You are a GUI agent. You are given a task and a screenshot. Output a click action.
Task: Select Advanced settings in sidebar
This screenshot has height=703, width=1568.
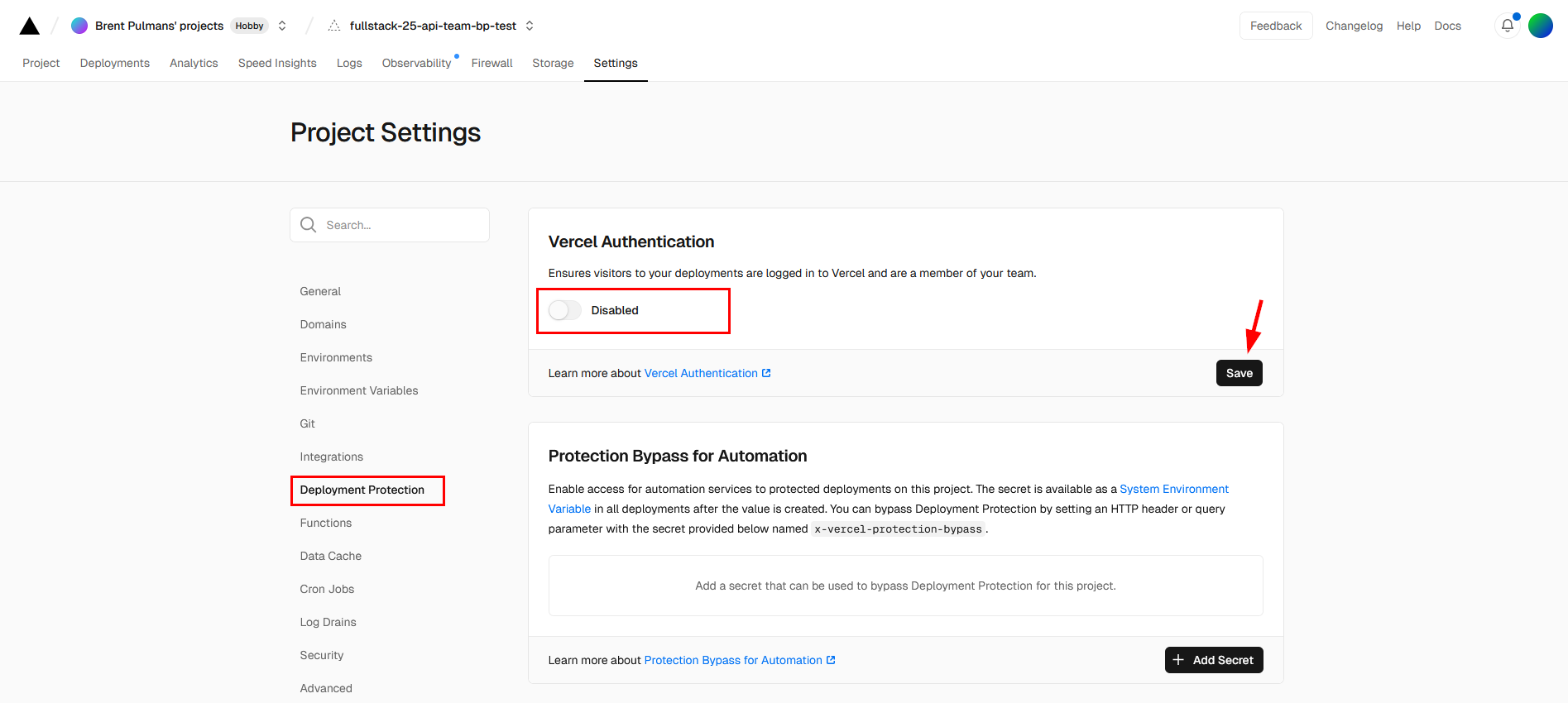click(326, 688)
